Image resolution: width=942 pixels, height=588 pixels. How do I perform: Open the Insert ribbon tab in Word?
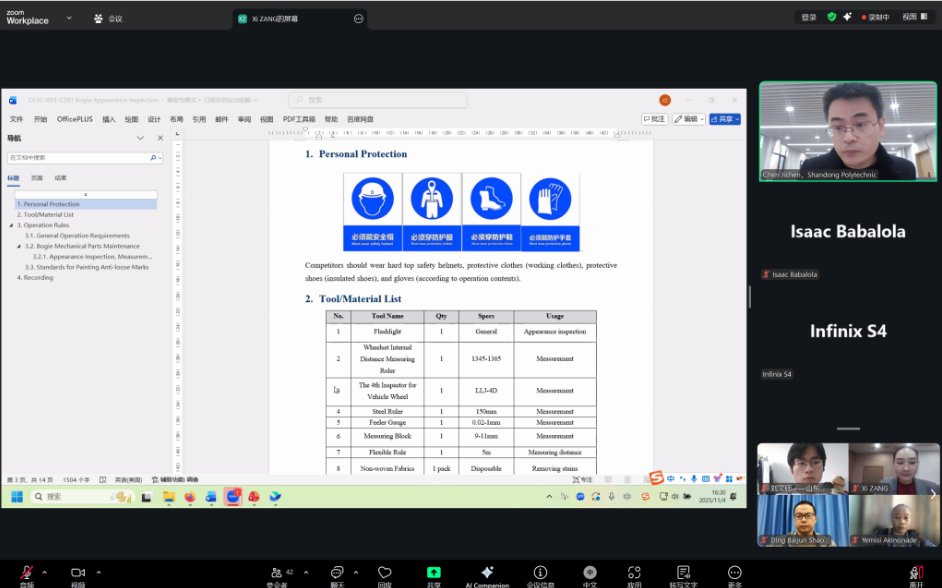coord(108,119)
